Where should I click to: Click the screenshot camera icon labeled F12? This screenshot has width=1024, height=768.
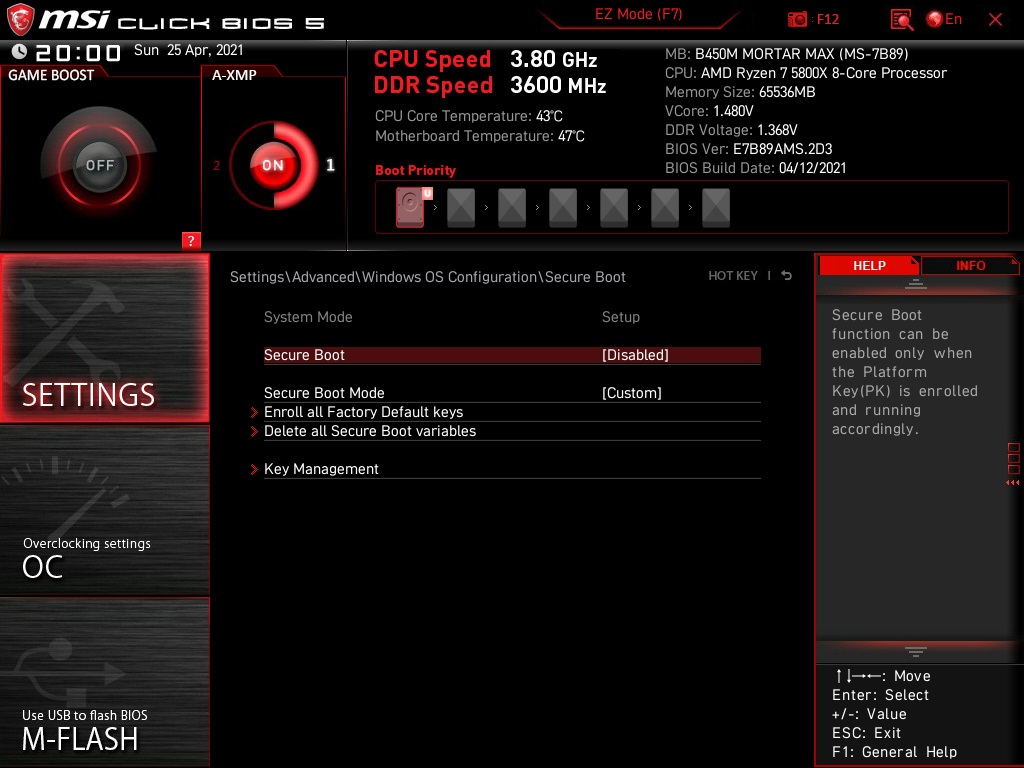click(x=798, y=19)
